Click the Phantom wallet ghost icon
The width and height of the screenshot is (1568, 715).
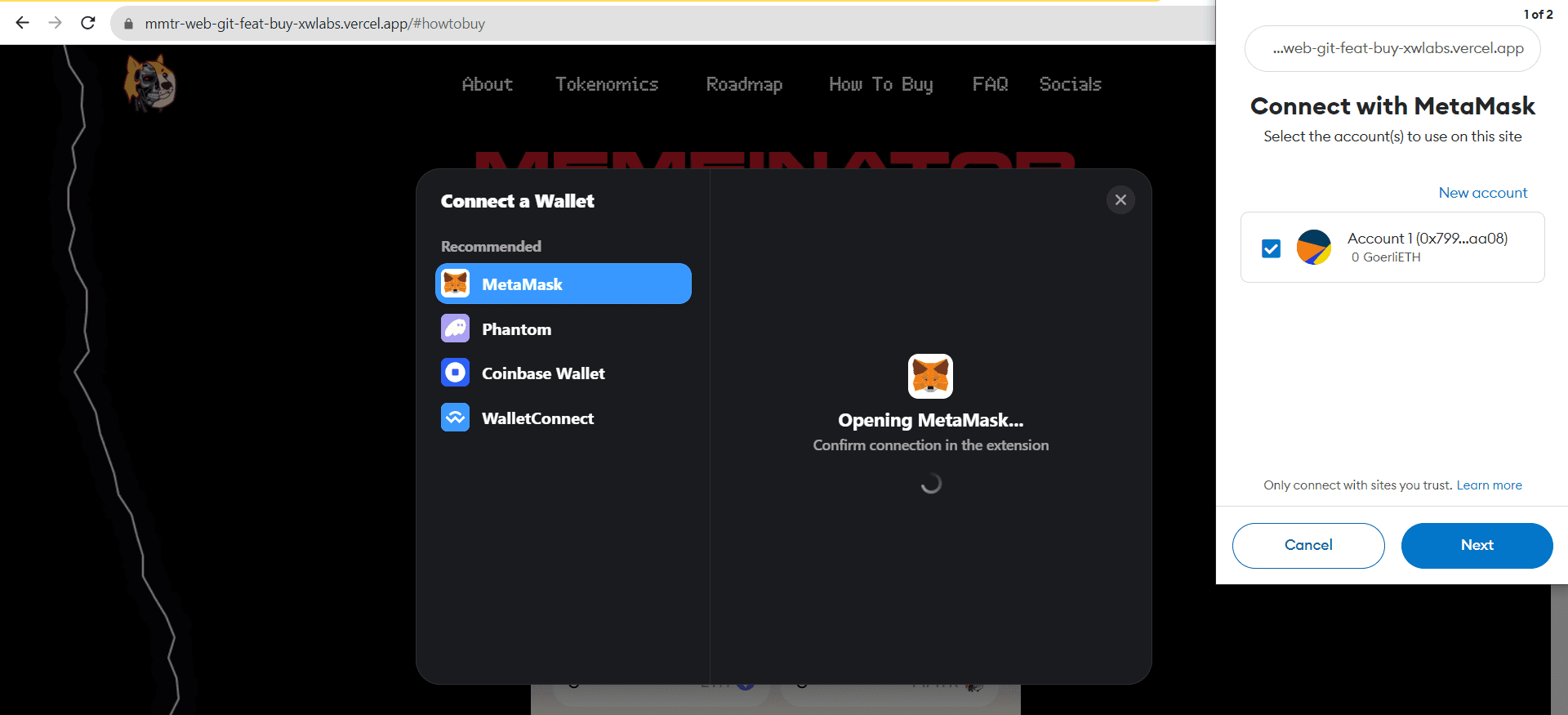tap(455, 328)
